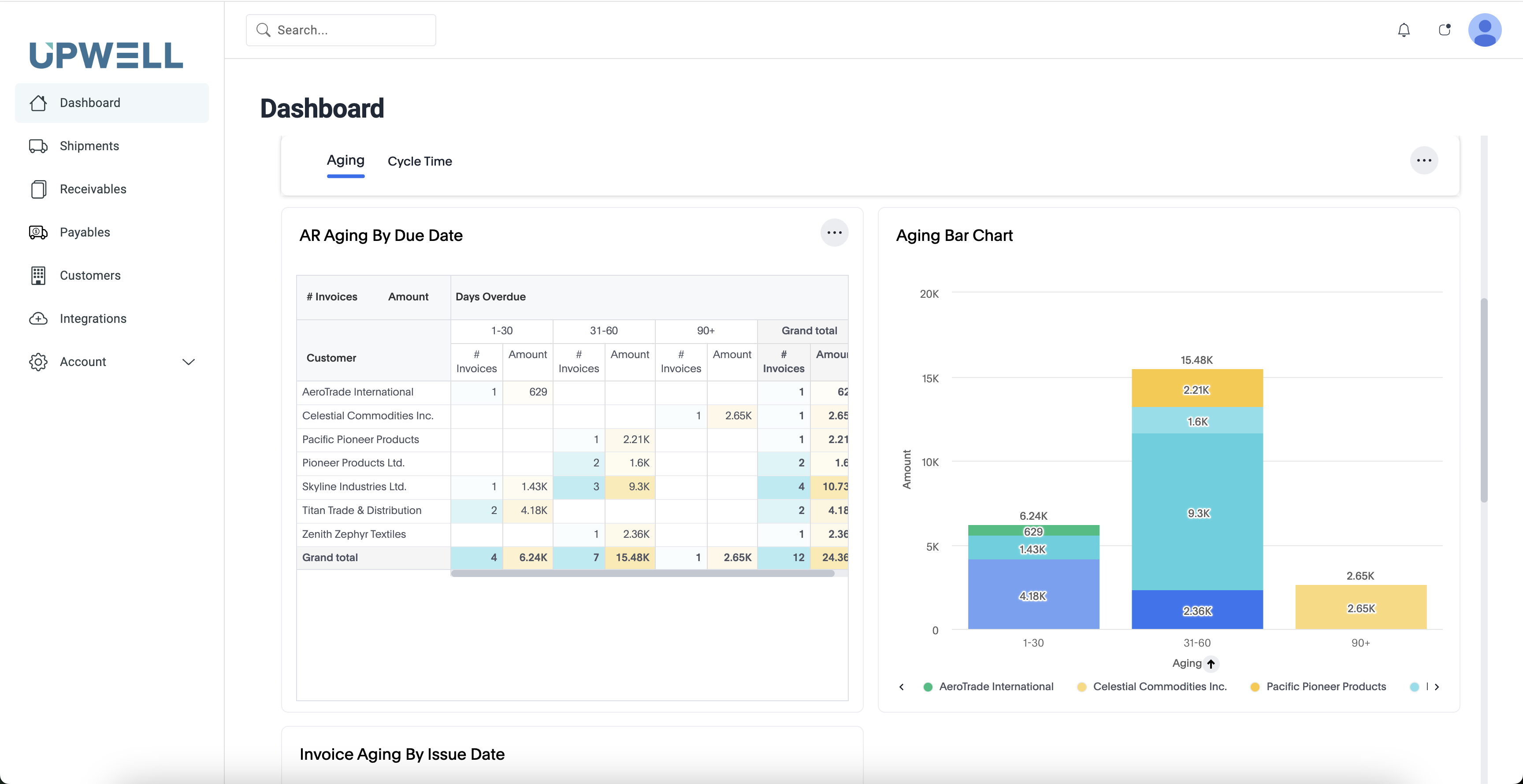Click the share icon in the top bar
This screenshot has height=784, width=1523.
tap(1445, 30)
